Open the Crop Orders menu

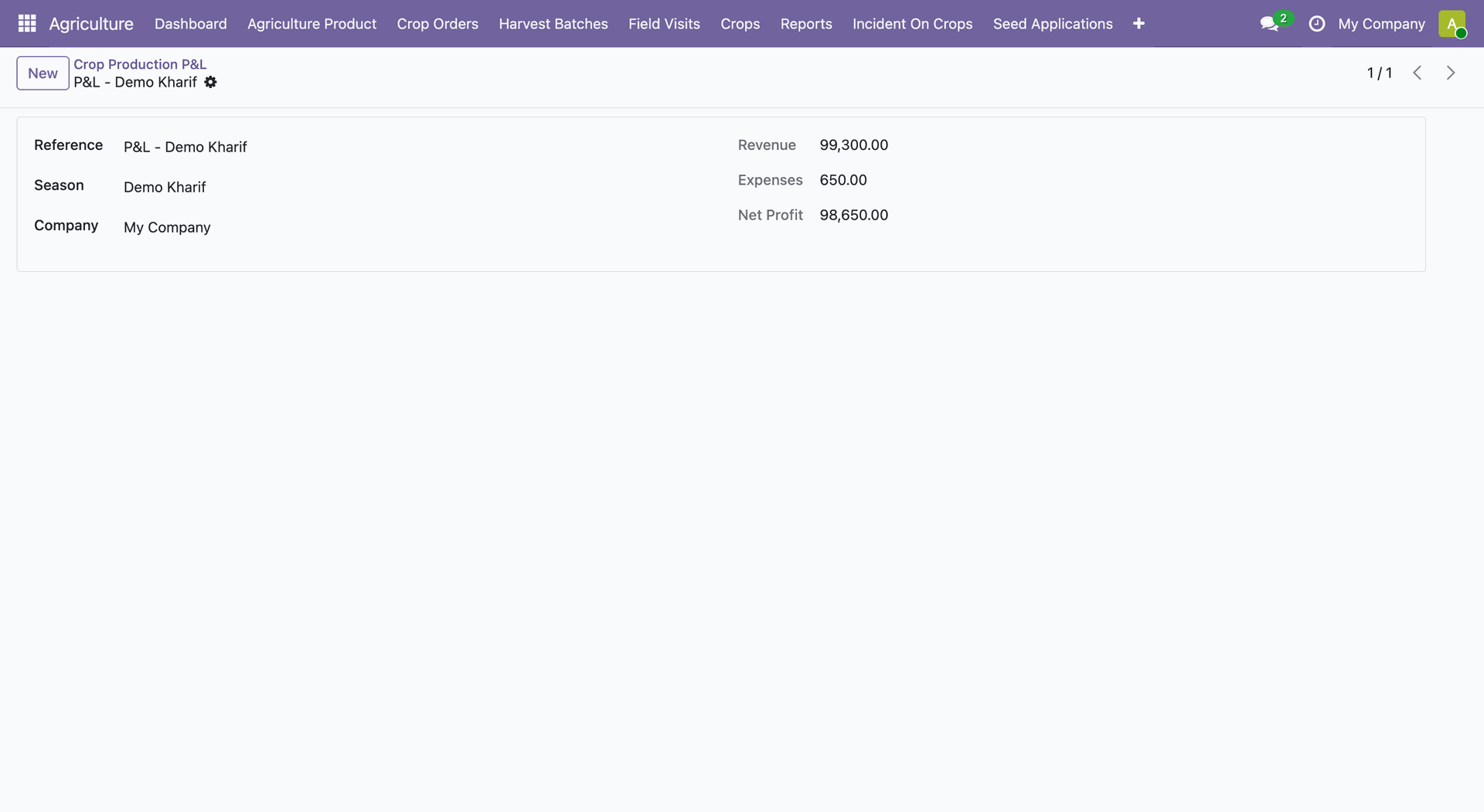click(437, 24)
